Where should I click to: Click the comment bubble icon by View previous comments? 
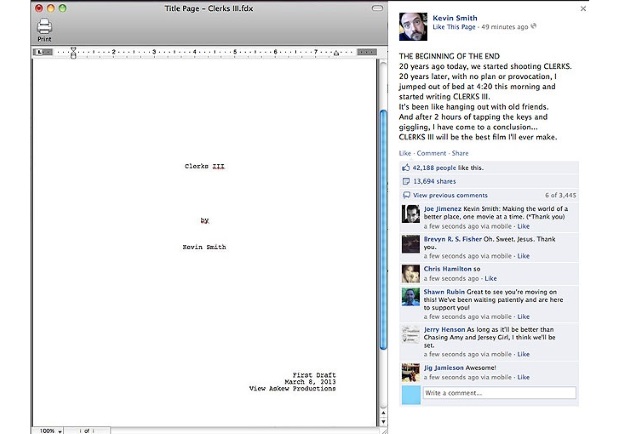pyautogui.click(x=406, y=195)
